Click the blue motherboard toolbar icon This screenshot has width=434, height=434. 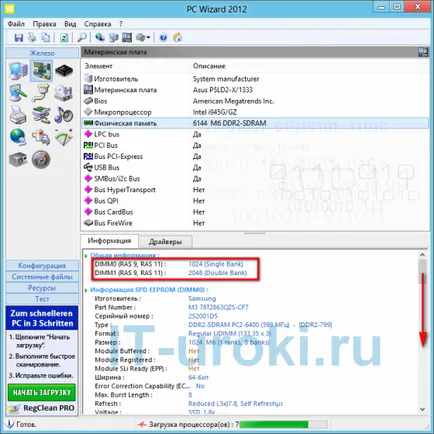tap(127, 37)
